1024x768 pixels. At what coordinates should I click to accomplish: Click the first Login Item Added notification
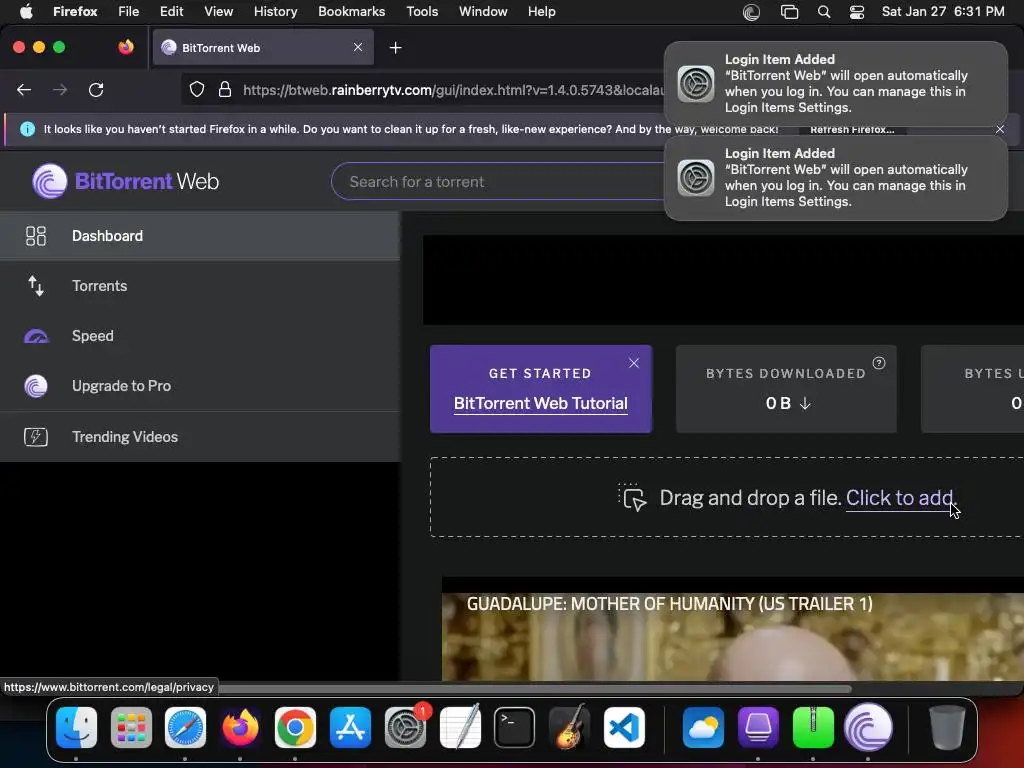pyautogui.click(x=835, y=84)
